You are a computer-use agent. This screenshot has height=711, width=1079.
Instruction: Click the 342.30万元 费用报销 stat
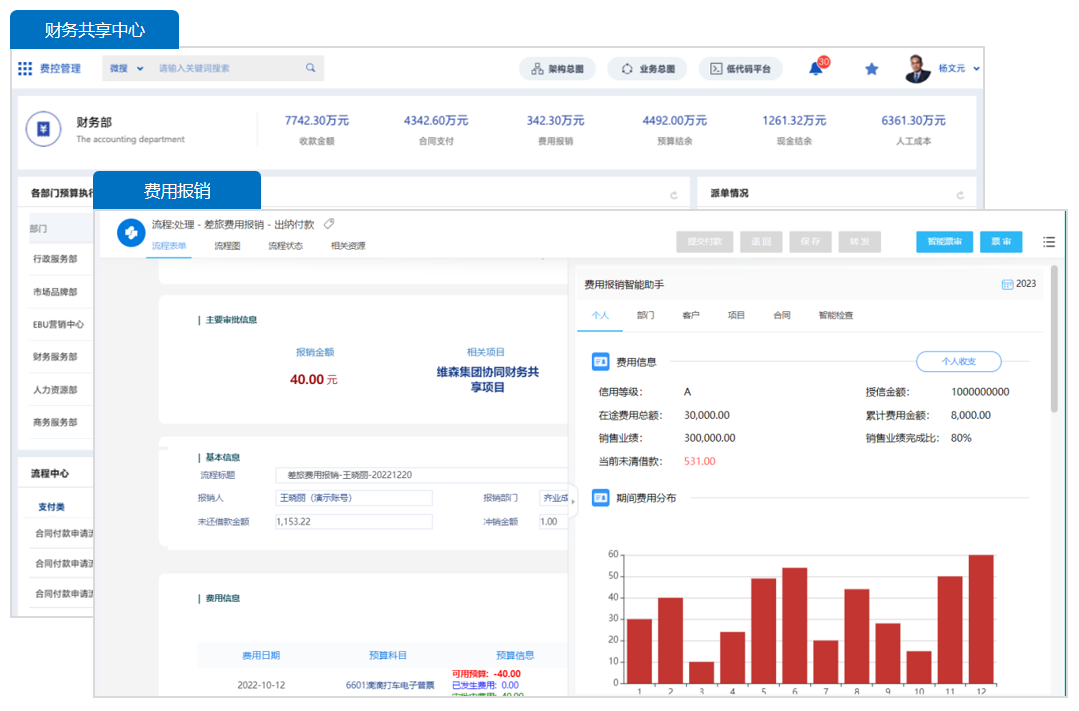pos(555,129)
